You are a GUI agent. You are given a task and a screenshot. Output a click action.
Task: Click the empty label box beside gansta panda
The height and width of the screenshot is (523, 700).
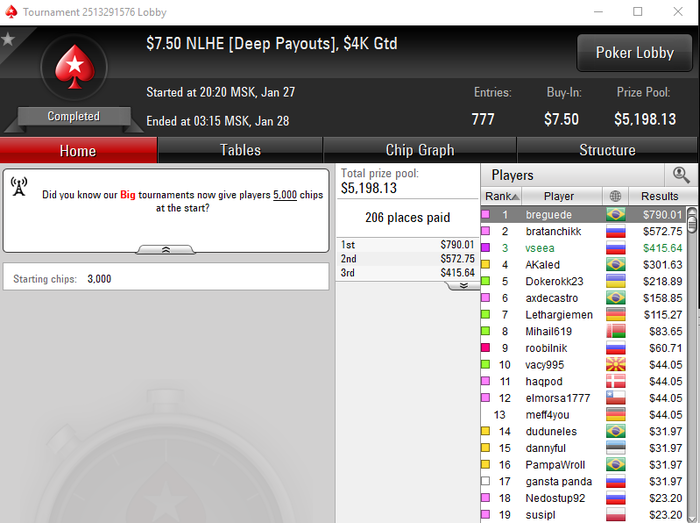tap(485, 481)
